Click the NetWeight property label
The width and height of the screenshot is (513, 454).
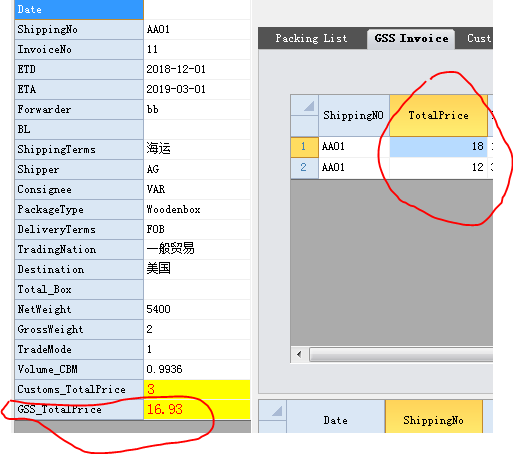[x=79, y=309]
